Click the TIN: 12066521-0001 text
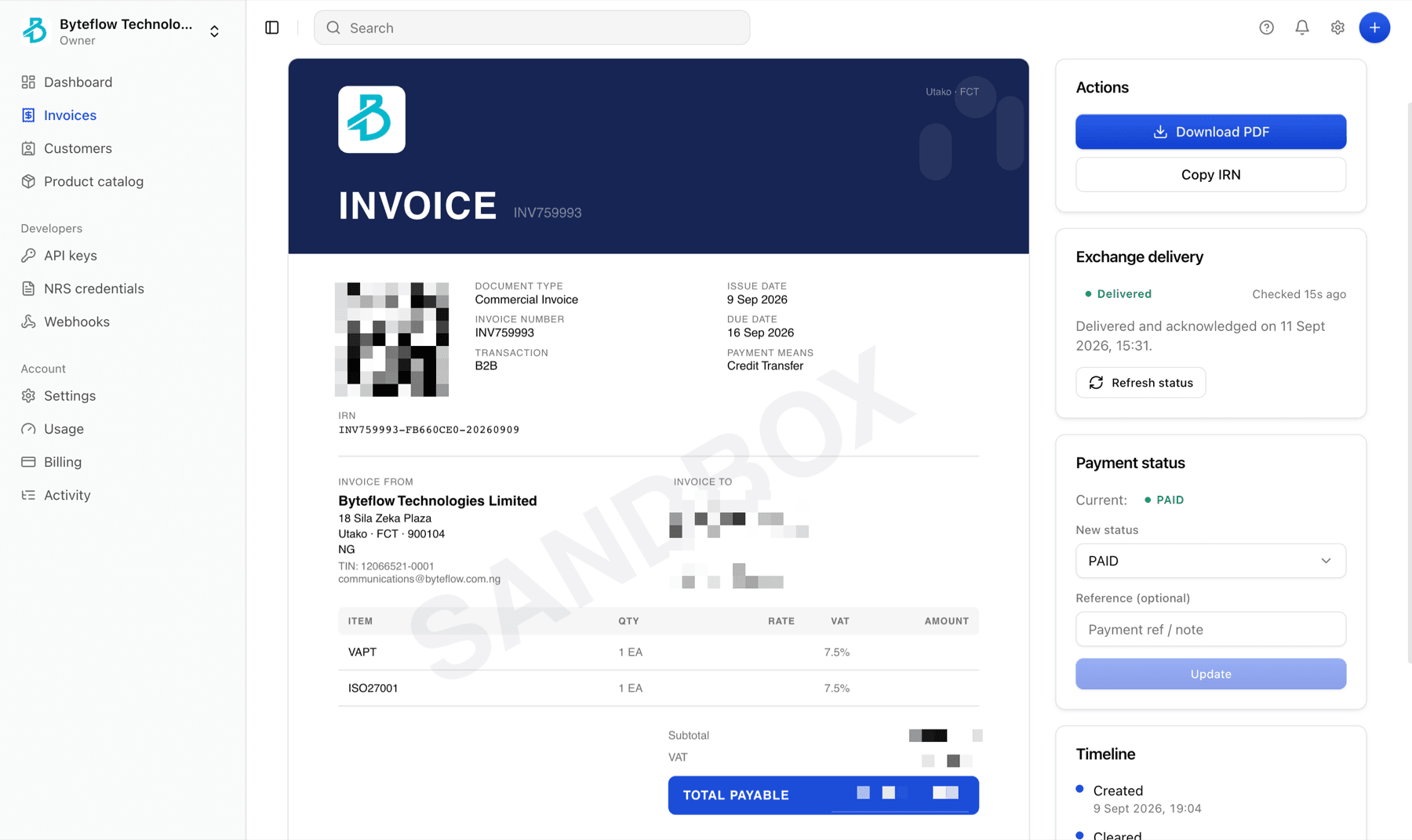The width and height of the screenshot is (1412, 840). pos(386,566)
